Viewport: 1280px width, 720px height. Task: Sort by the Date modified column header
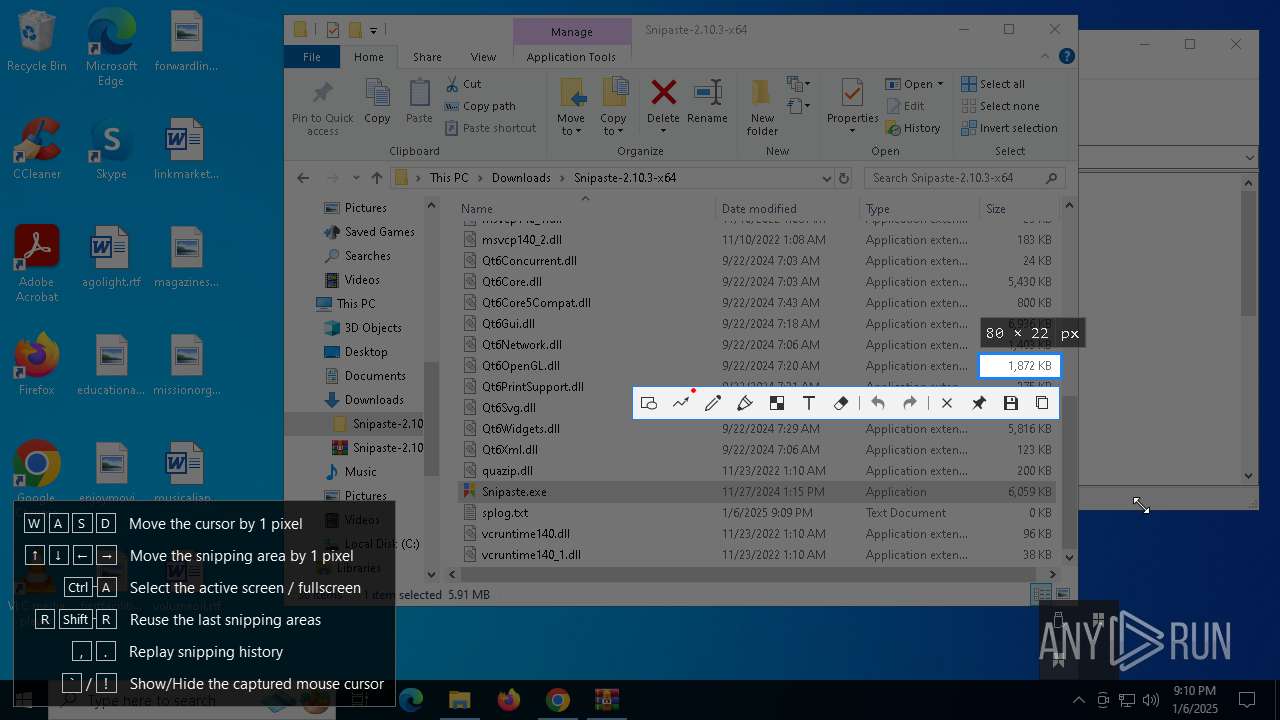point(787,209)
